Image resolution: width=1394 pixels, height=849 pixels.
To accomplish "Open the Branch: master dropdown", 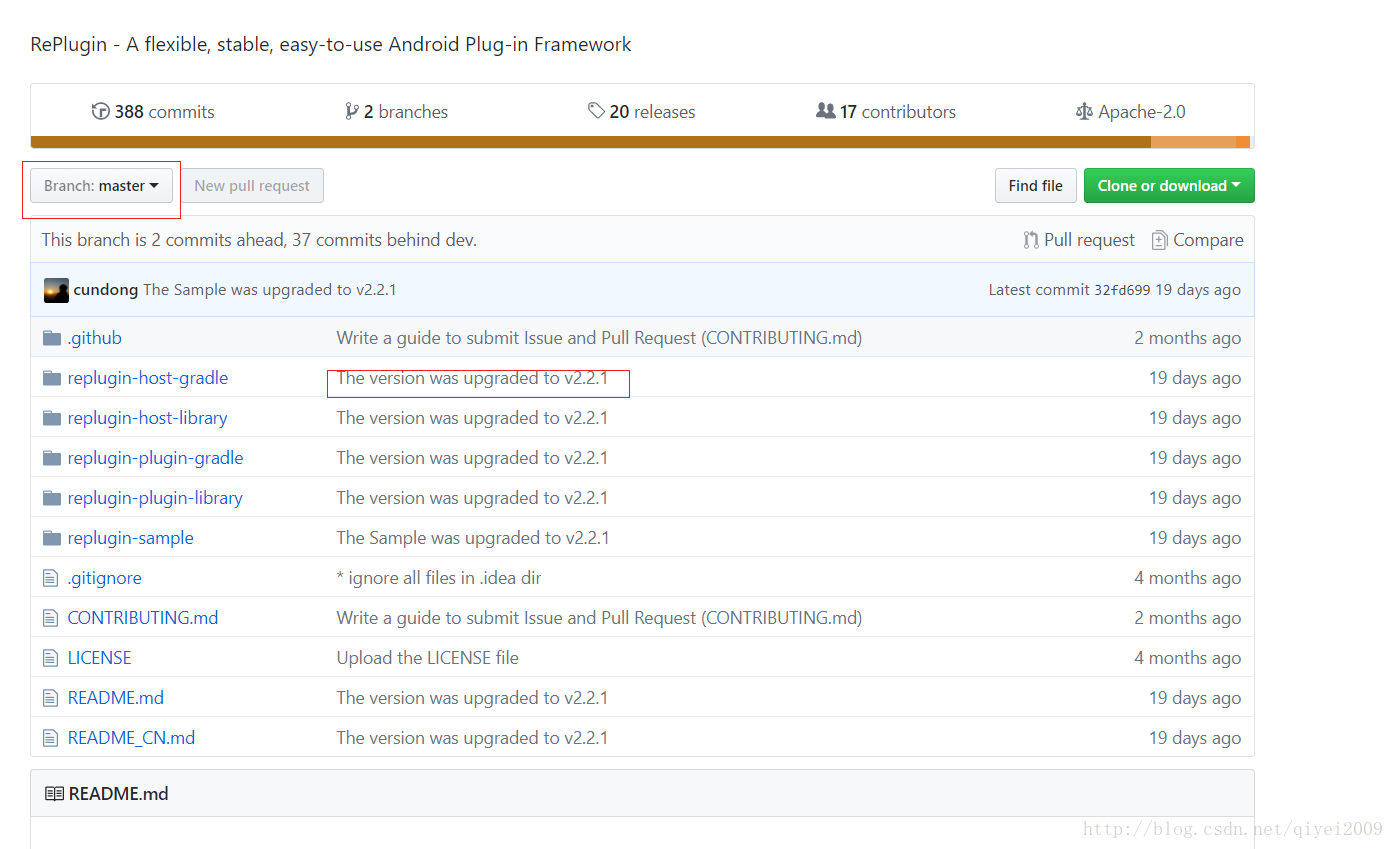I will click(101, 186).
